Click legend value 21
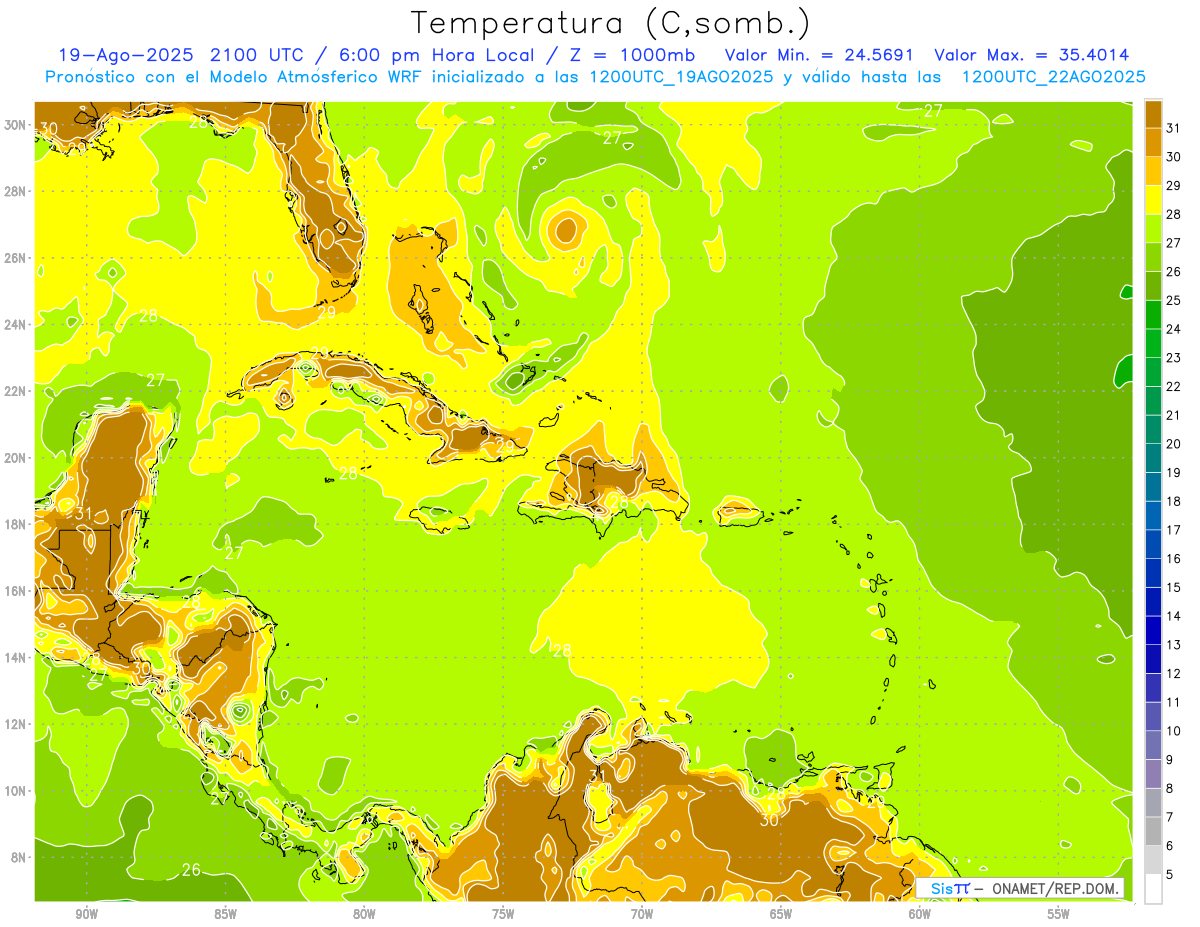The image size is (1200, 927). [1173, 415]
